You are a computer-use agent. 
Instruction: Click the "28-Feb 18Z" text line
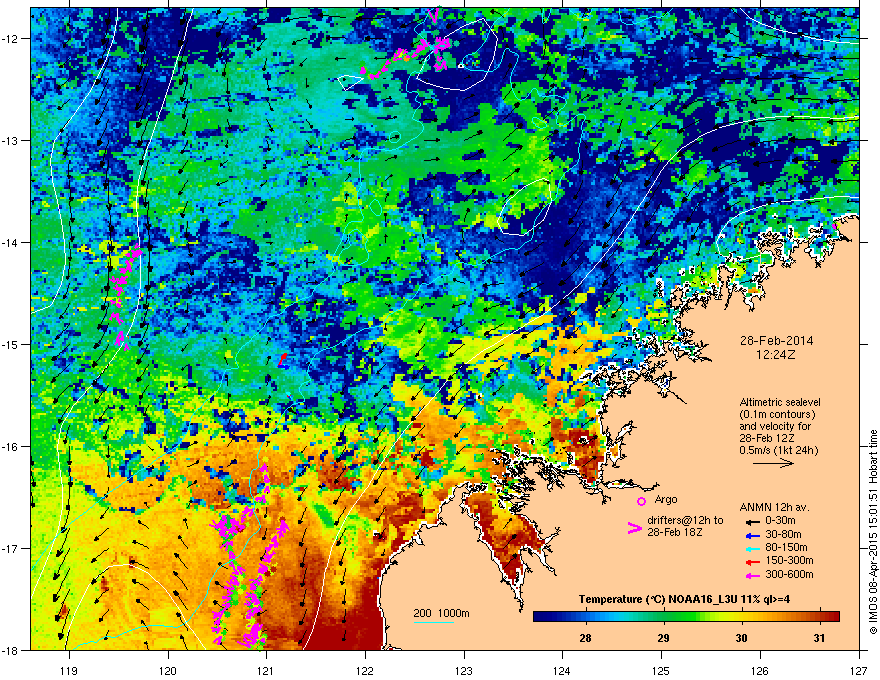pyautogui.click(x=674, y=532)
